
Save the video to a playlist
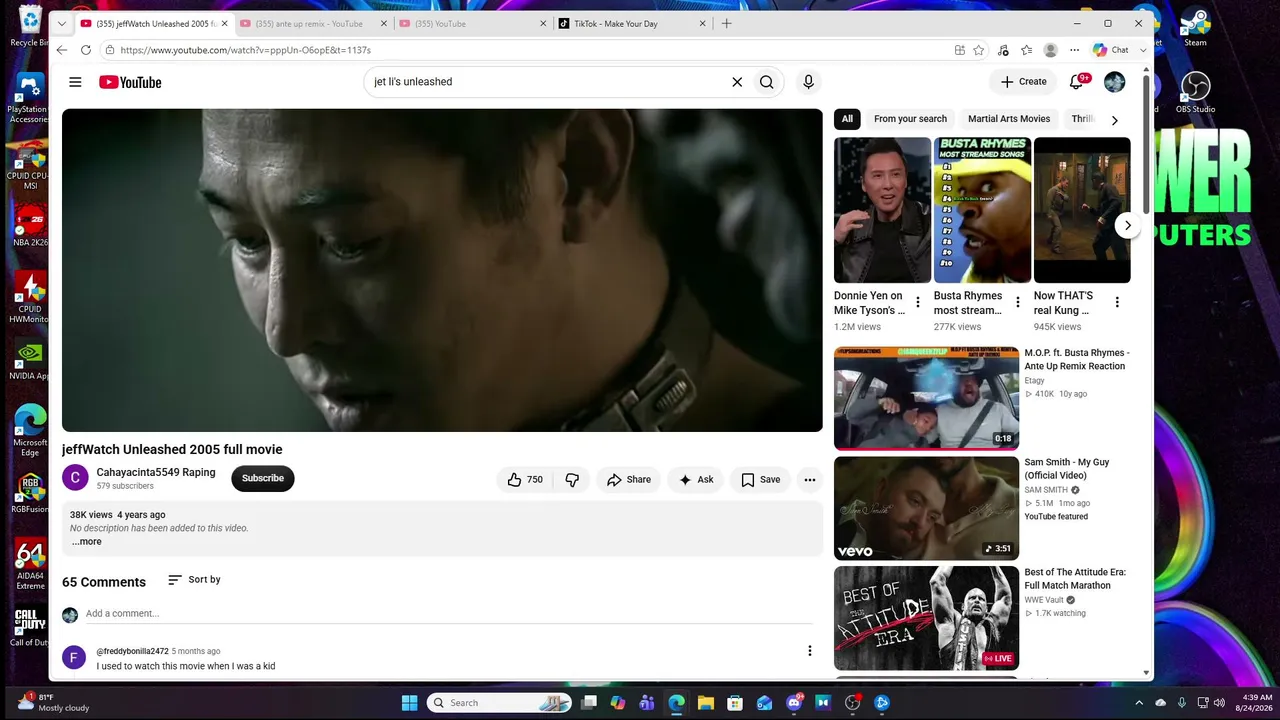pyautogui.click(x=761, y=480)
